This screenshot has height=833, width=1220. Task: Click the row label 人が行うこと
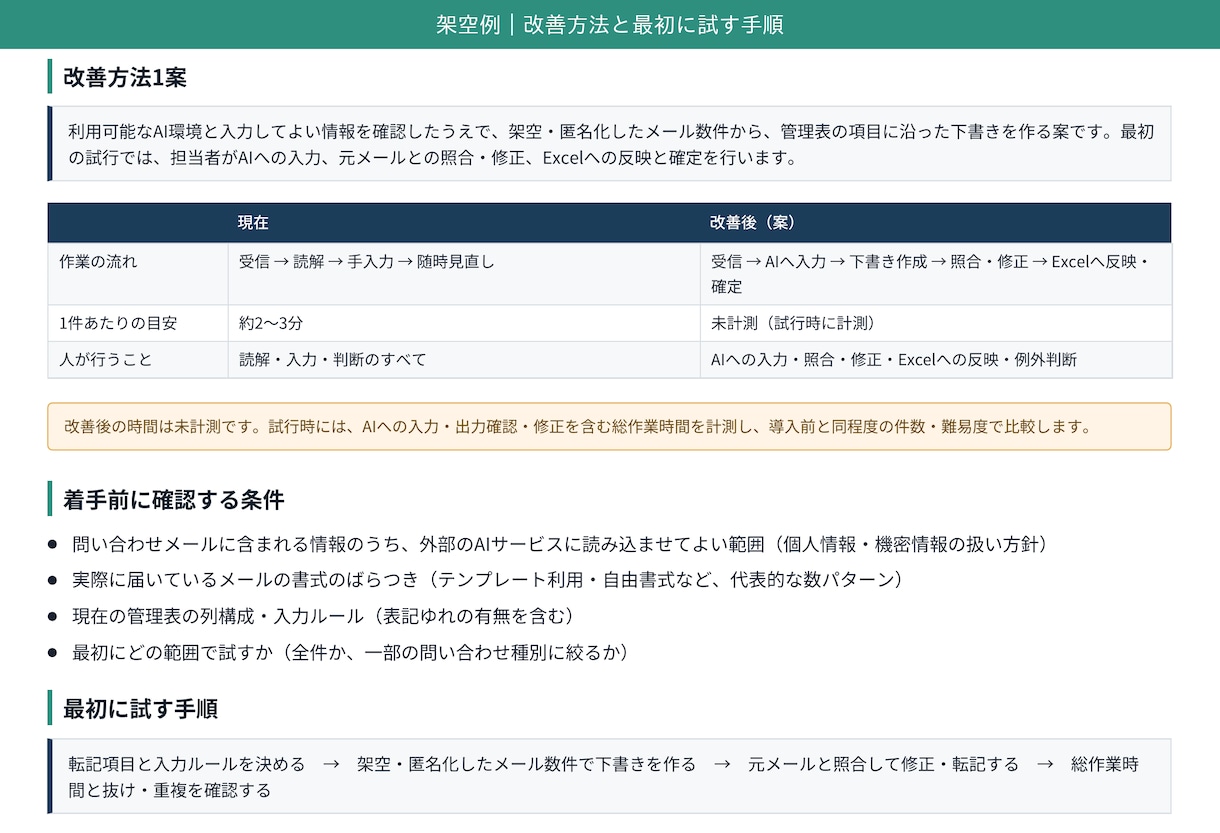[138, 359]
